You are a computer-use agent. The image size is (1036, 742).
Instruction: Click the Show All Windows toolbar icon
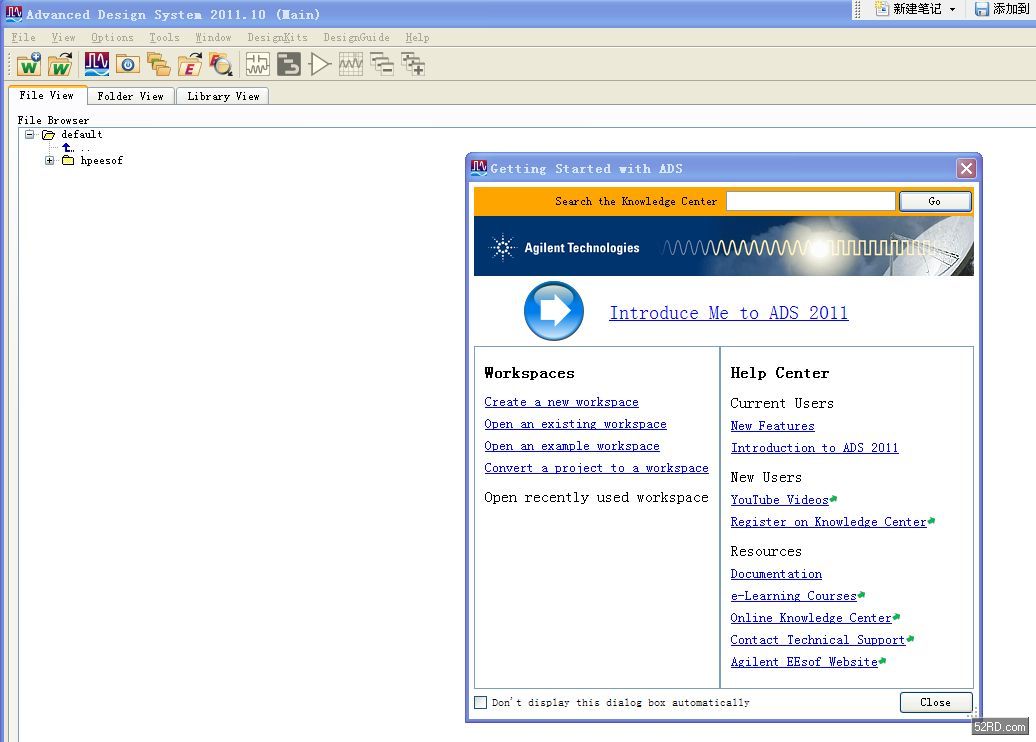(x=413, y=64)
